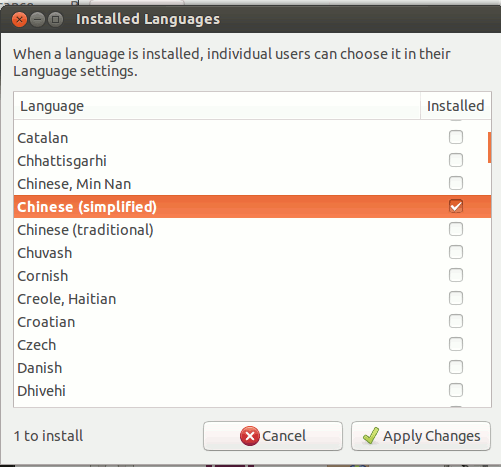Tick the Chuvash installed checkbox

coord(456,252)
